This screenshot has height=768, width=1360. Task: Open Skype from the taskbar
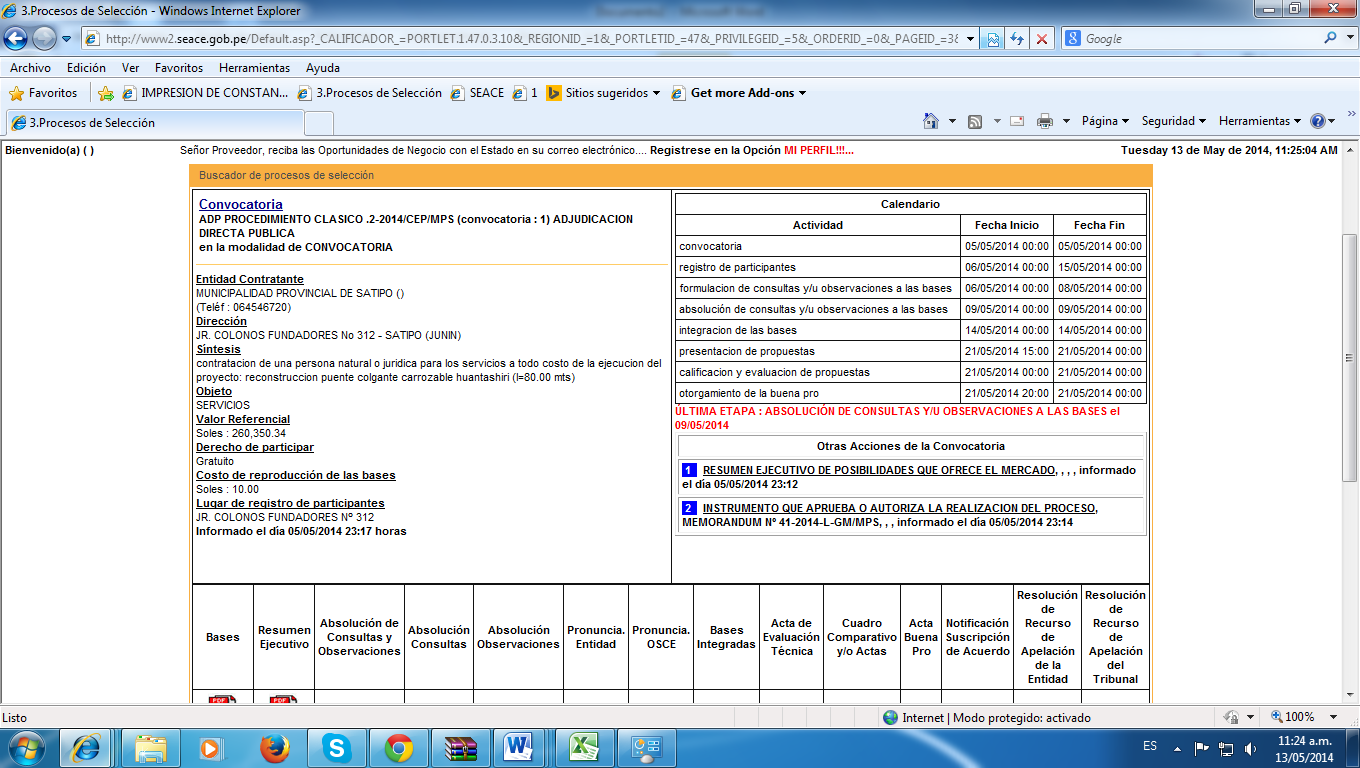click(337, 747)
